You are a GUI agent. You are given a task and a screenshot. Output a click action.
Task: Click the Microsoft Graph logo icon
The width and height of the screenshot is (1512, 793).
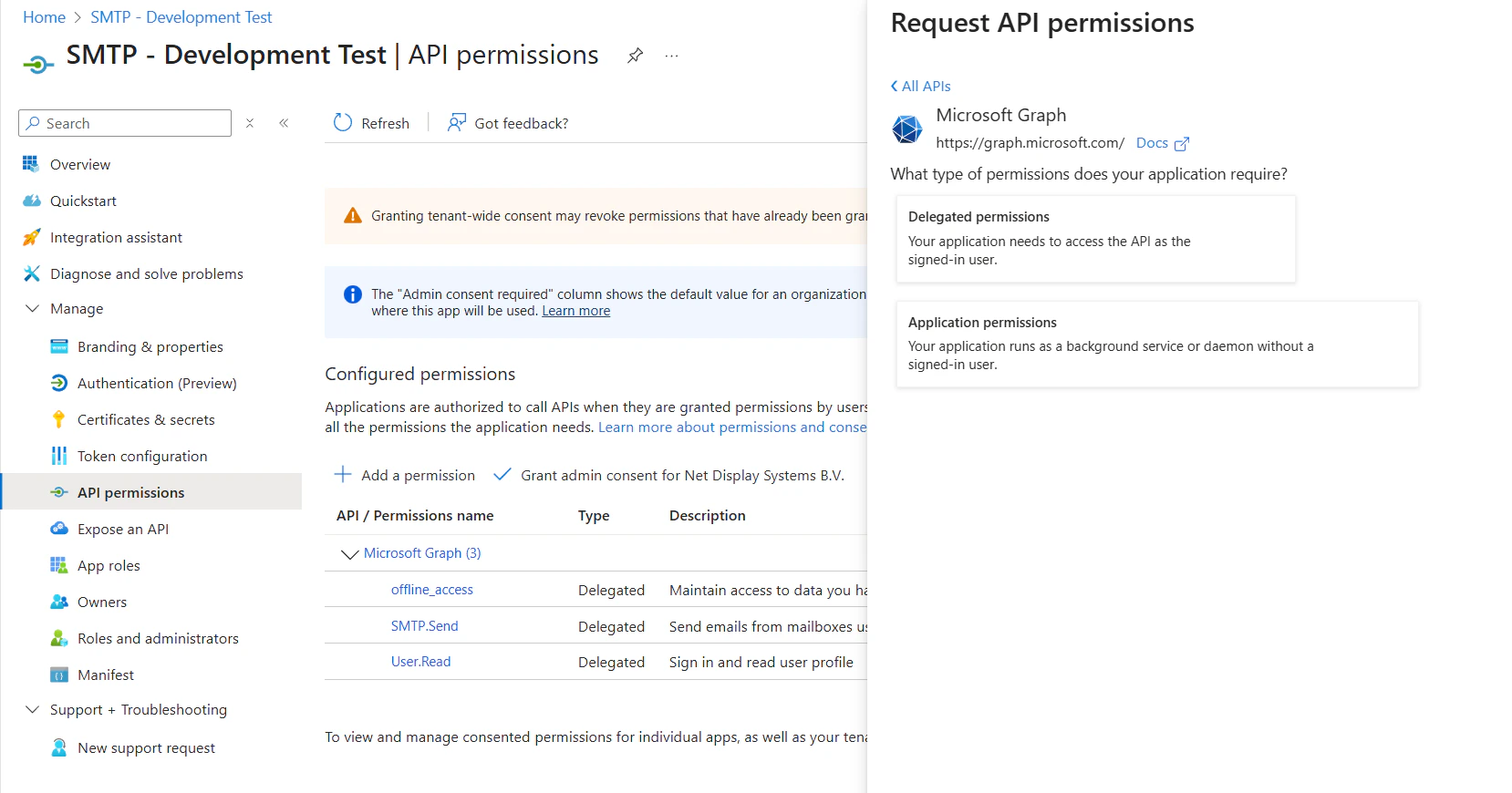click(906, 129)
